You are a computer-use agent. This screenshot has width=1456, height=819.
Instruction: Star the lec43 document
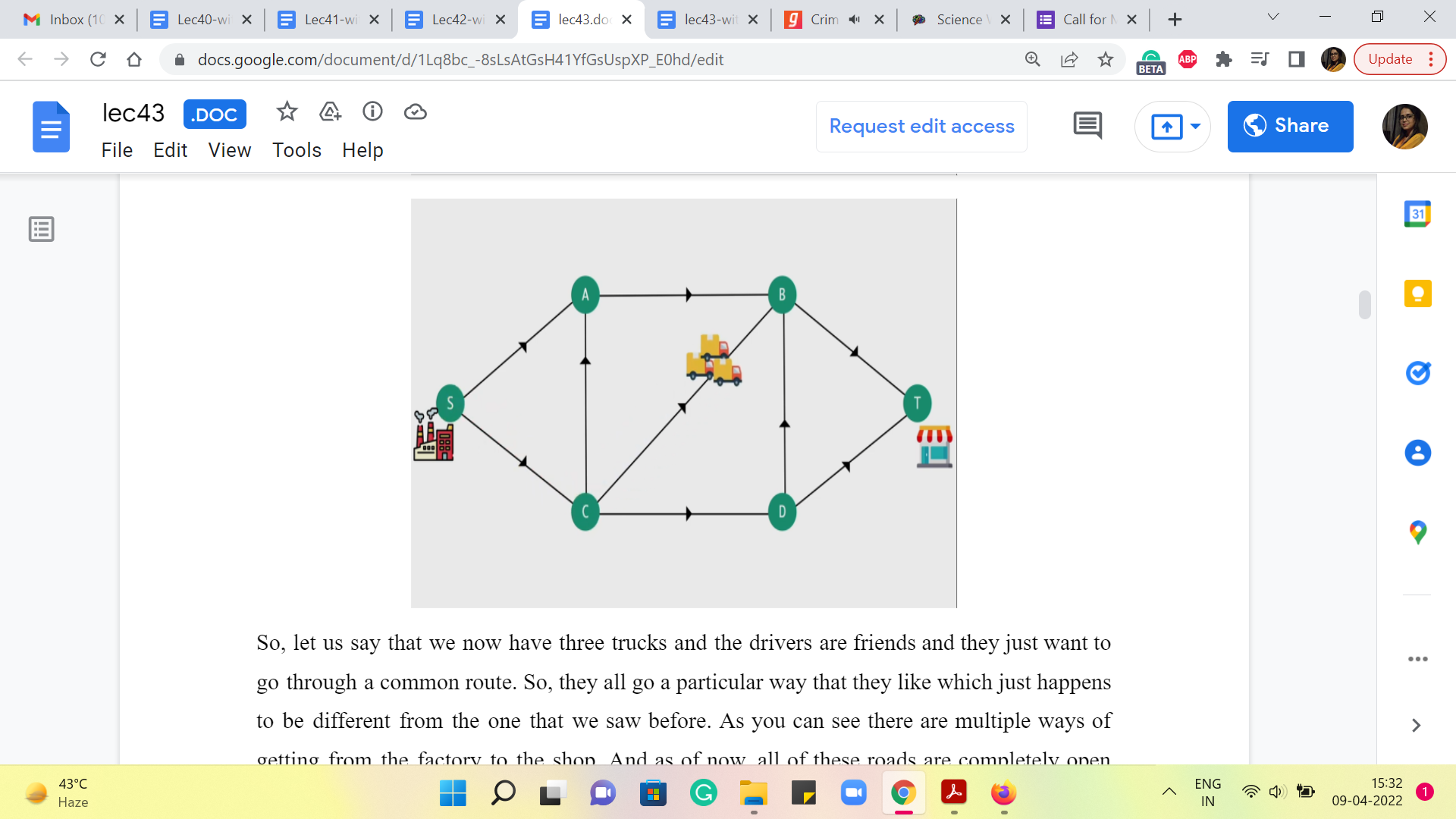pyautogui.click(x=287, y=112)
